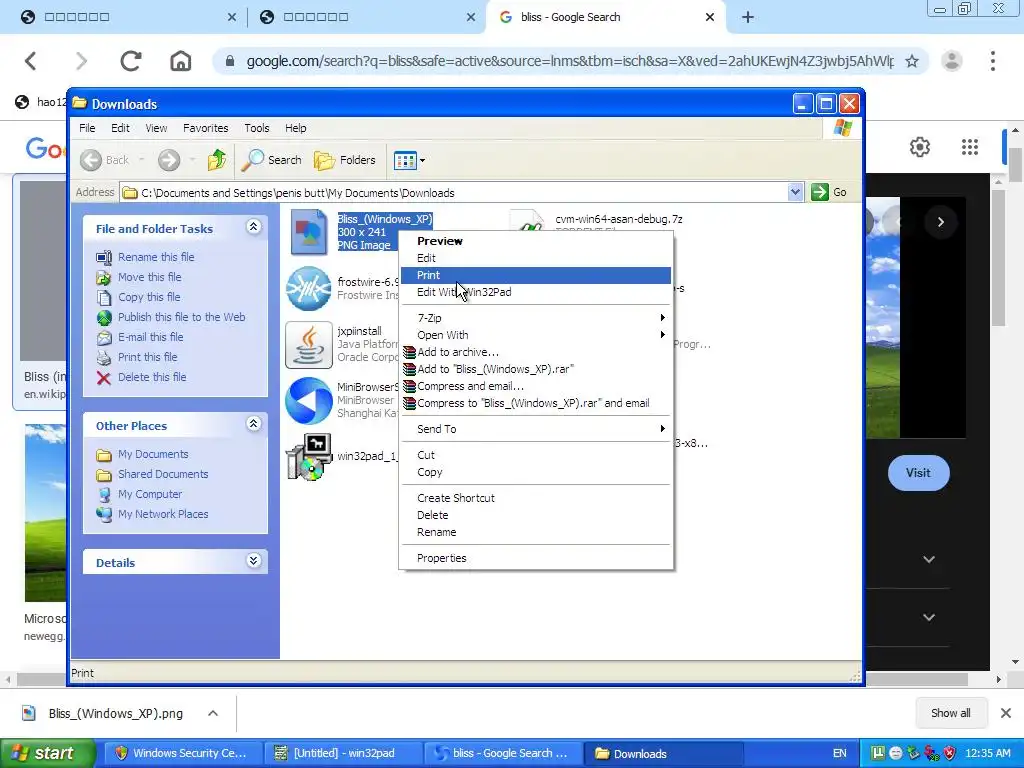Image resolution: width=1024 pixels, height=768 pixels.
Task: Toggle the Folders pane button
Action: (x=345, y=159)
